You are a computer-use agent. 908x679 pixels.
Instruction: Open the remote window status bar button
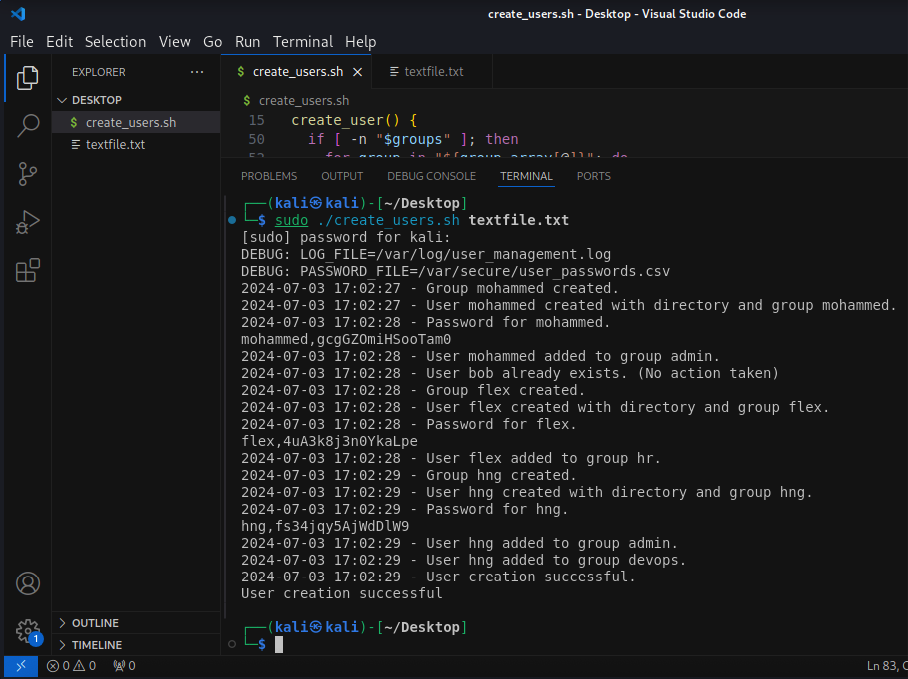click(x=21, y=666)
